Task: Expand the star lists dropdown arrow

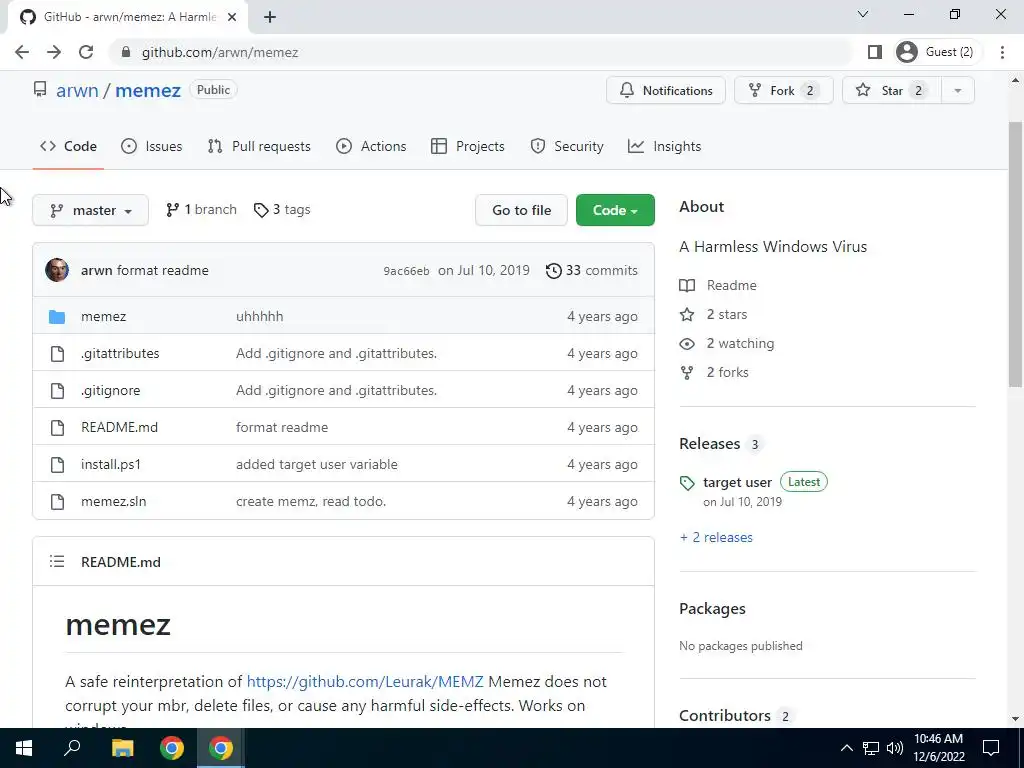Action: tap(958, 90)
